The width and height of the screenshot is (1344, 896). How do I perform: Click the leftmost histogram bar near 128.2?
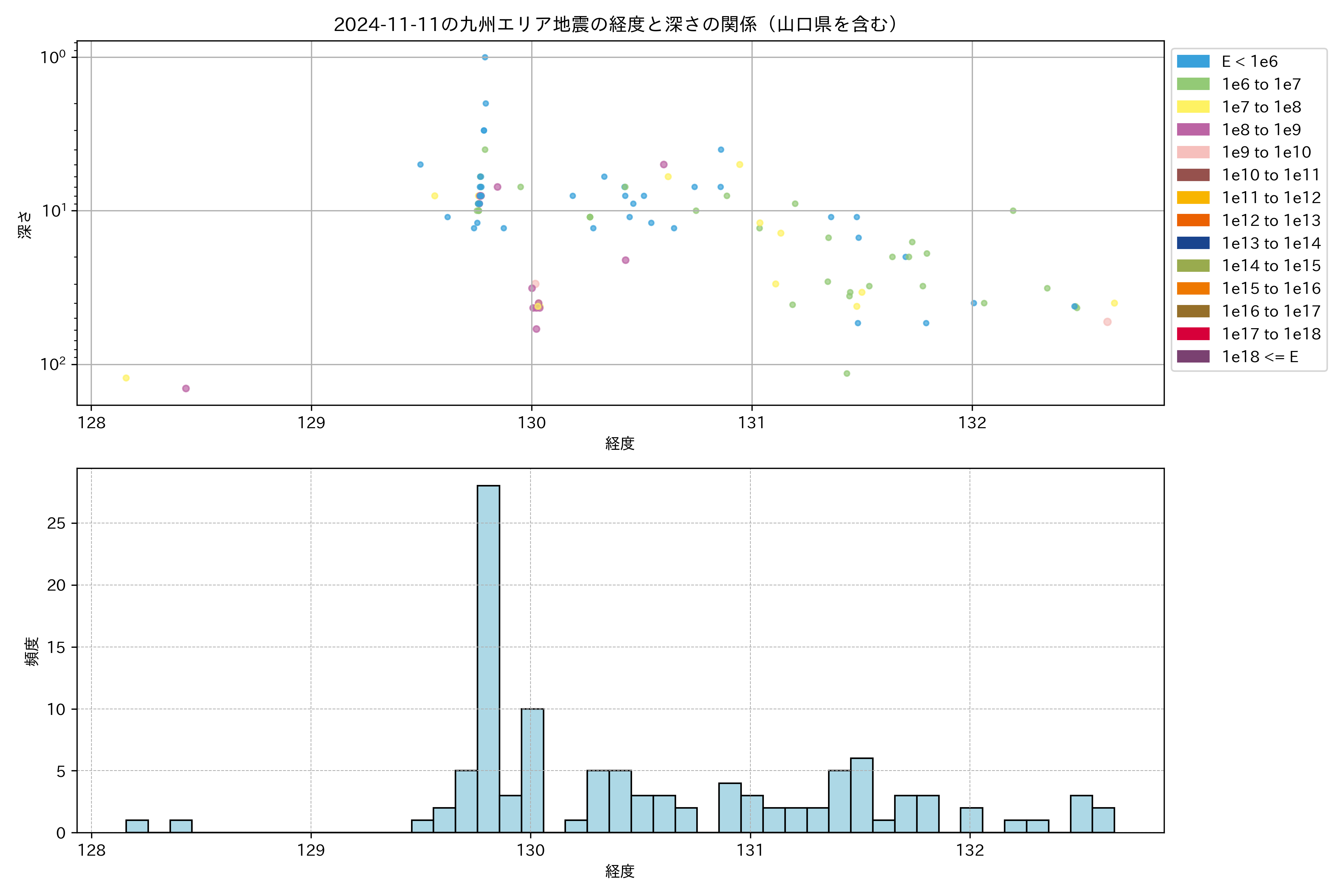pos(137,826)
